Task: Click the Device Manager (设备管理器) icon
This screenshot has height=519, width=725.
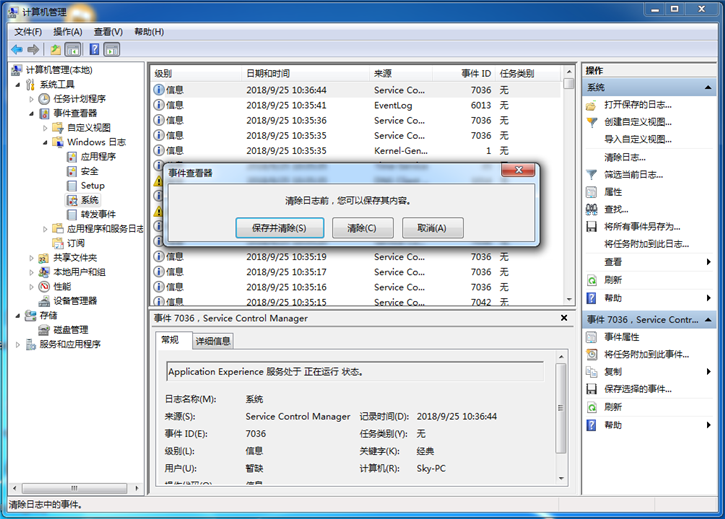Action: 44,300
